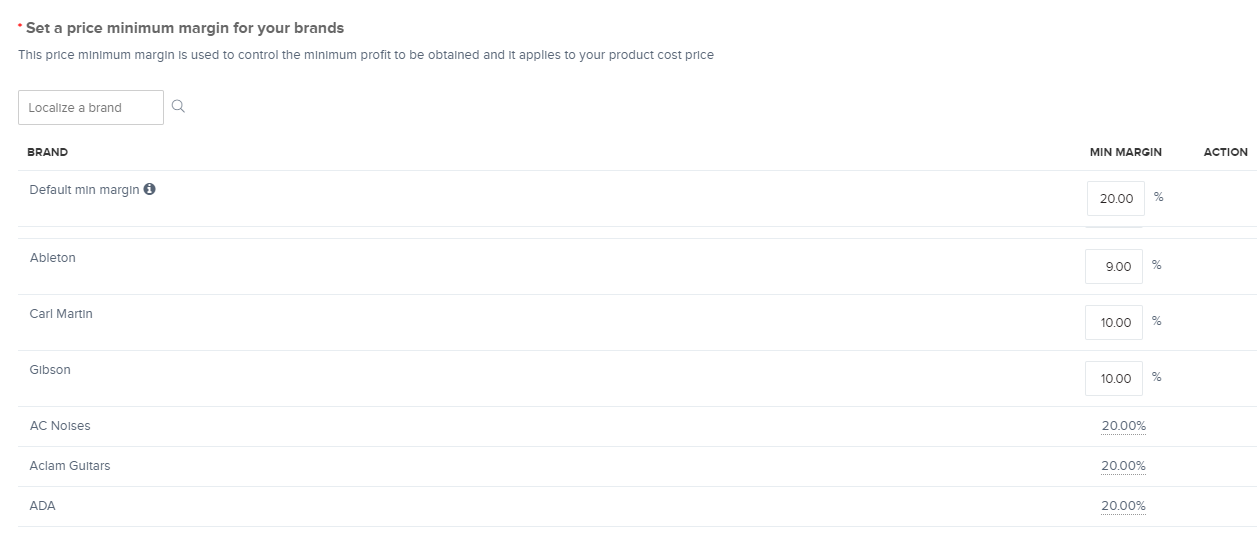Screen dimensions: 1257x545
Task: Click the ADA brand name
Action: (x=43, y=506)
